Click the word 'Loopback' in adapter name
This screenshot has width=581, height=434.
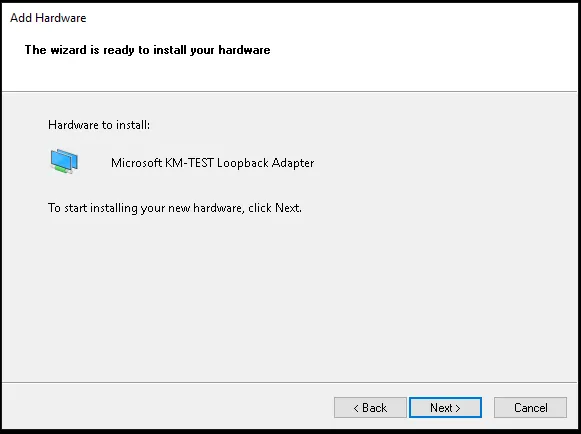coord(243,163)
